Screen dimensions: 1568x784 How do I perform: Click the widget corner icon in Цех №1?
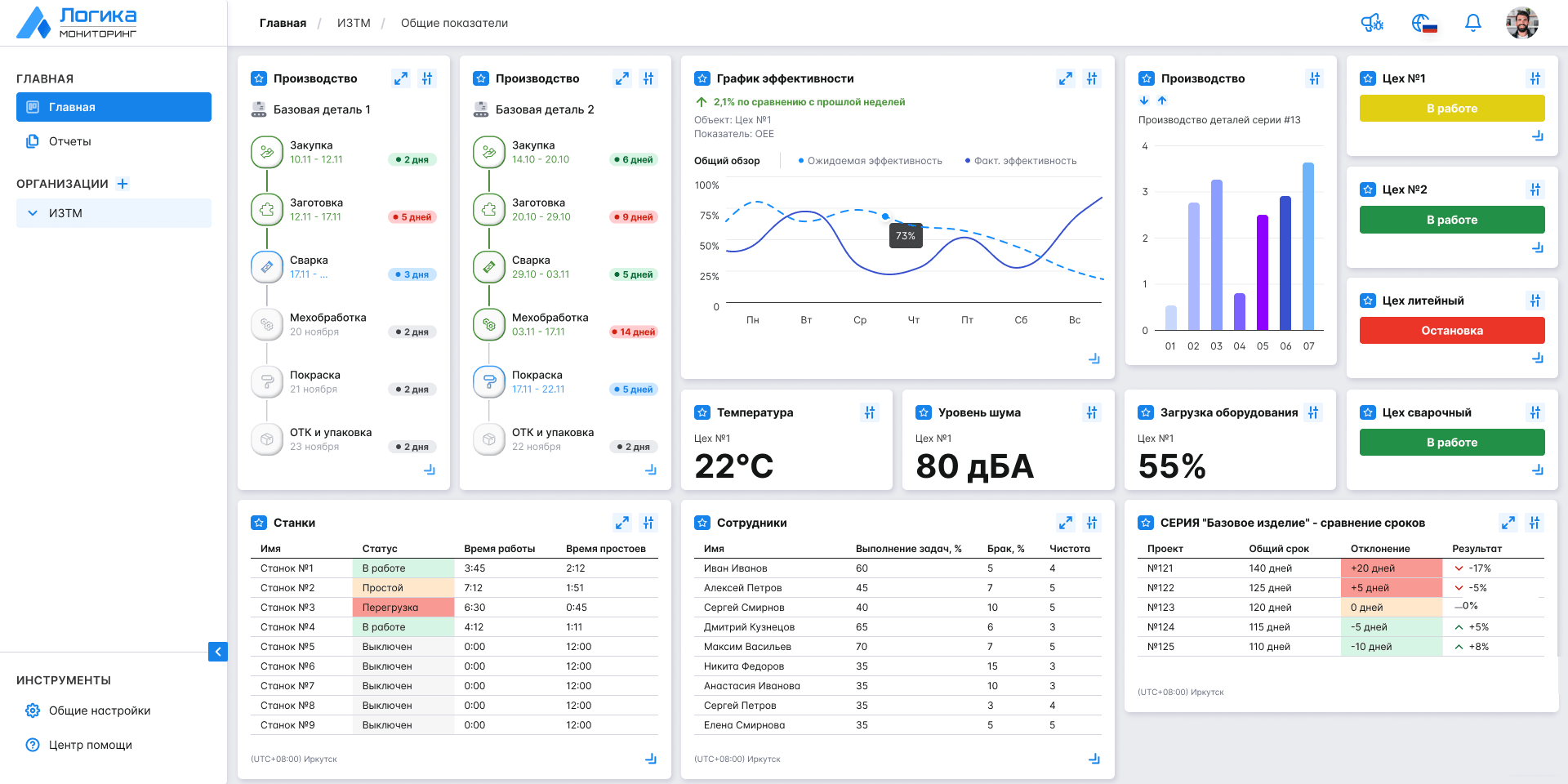point(1538,136)
